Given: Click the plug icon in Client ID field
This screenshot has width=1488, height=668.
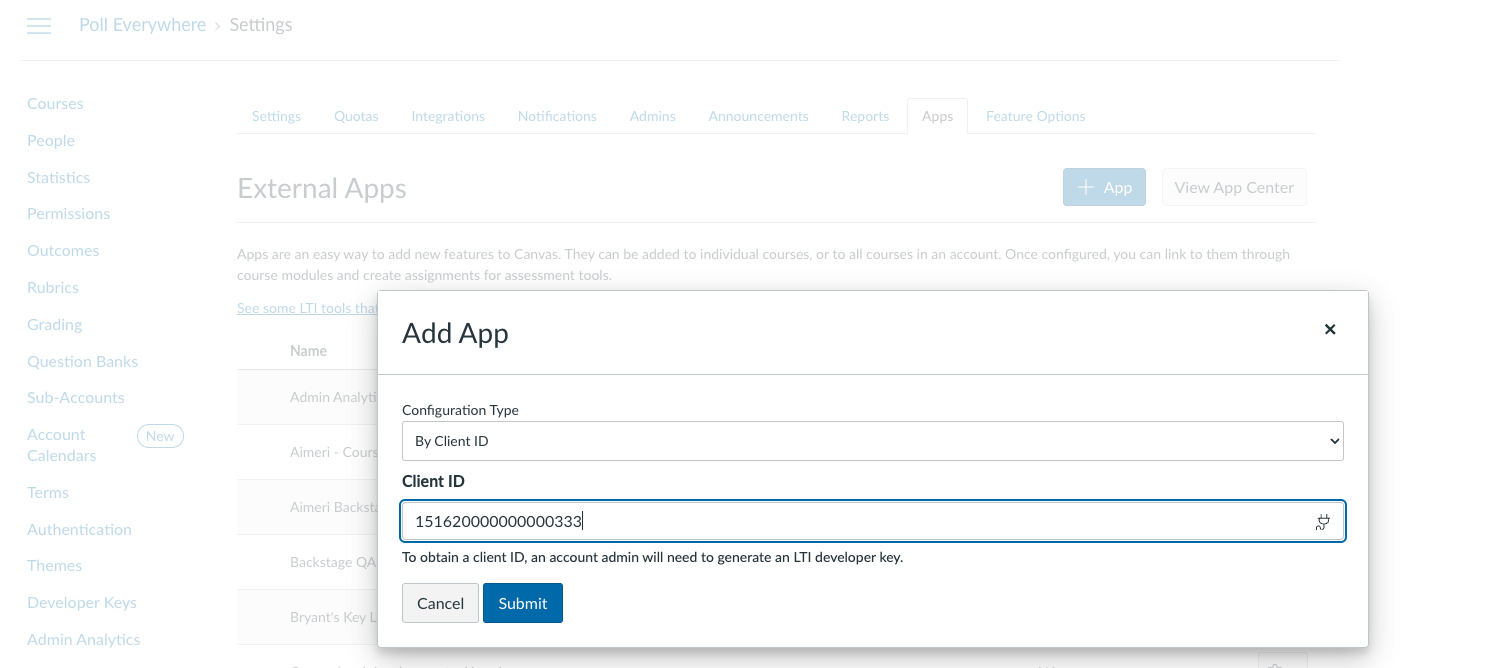Looking at the screenshot, I should 1323,522.
